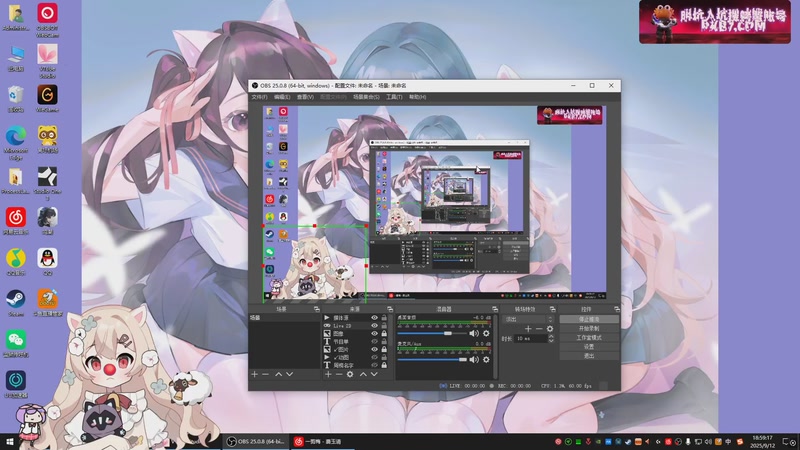Unlock the ✓图片 source

click(384, 349)
